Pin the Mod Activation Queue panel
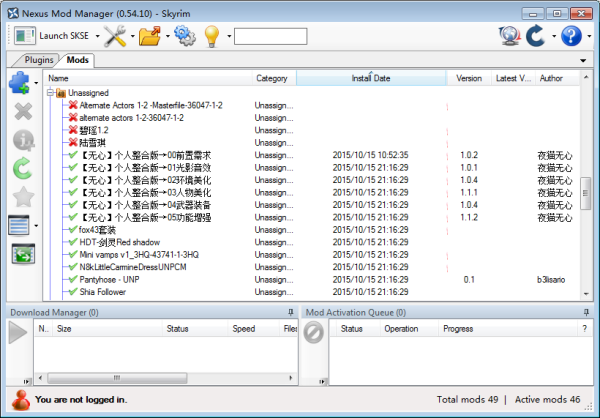The image size is (600, 418). coord(586,312)
